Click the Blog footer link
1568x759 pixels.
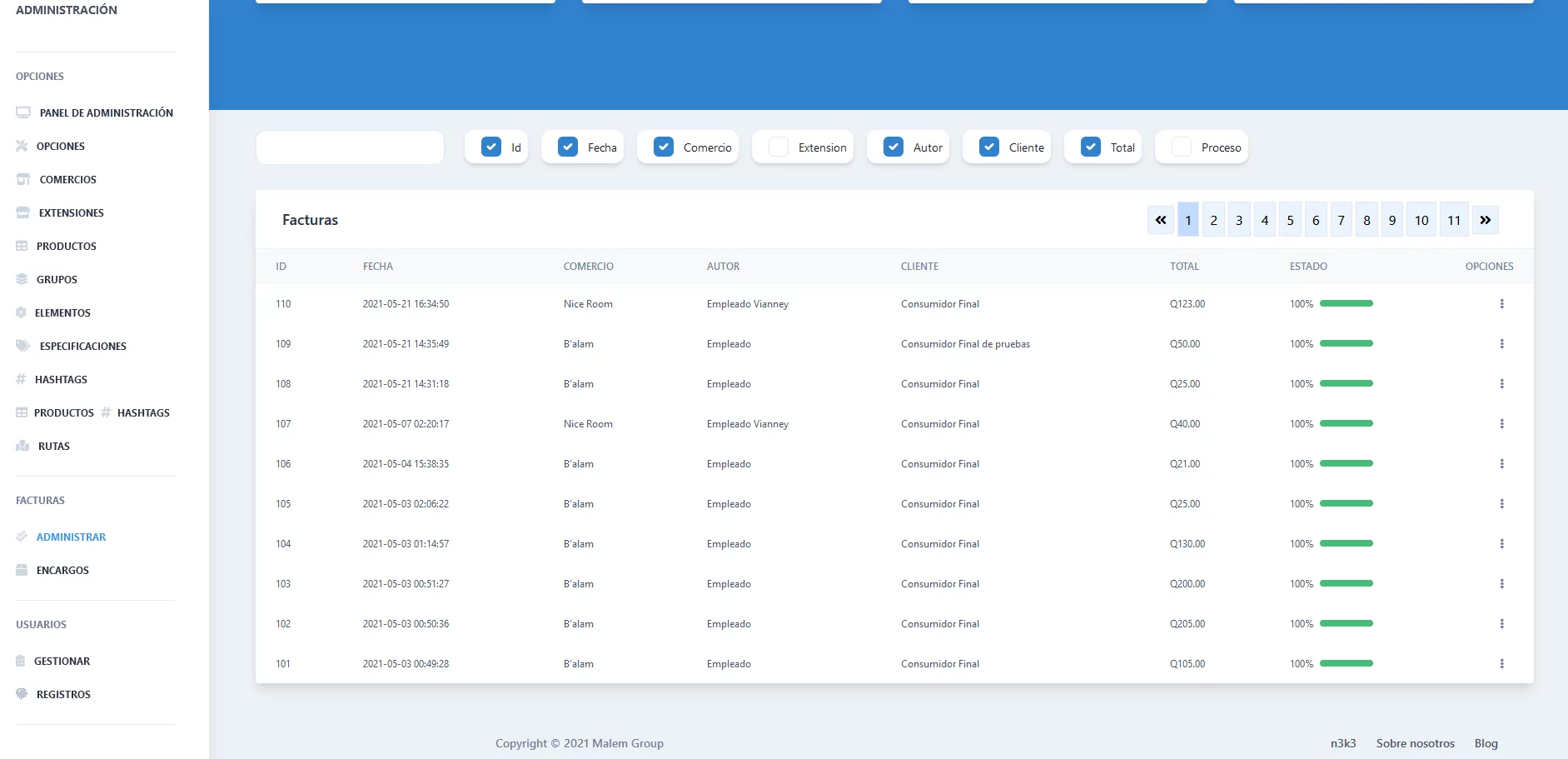[x=1486, y=743]
